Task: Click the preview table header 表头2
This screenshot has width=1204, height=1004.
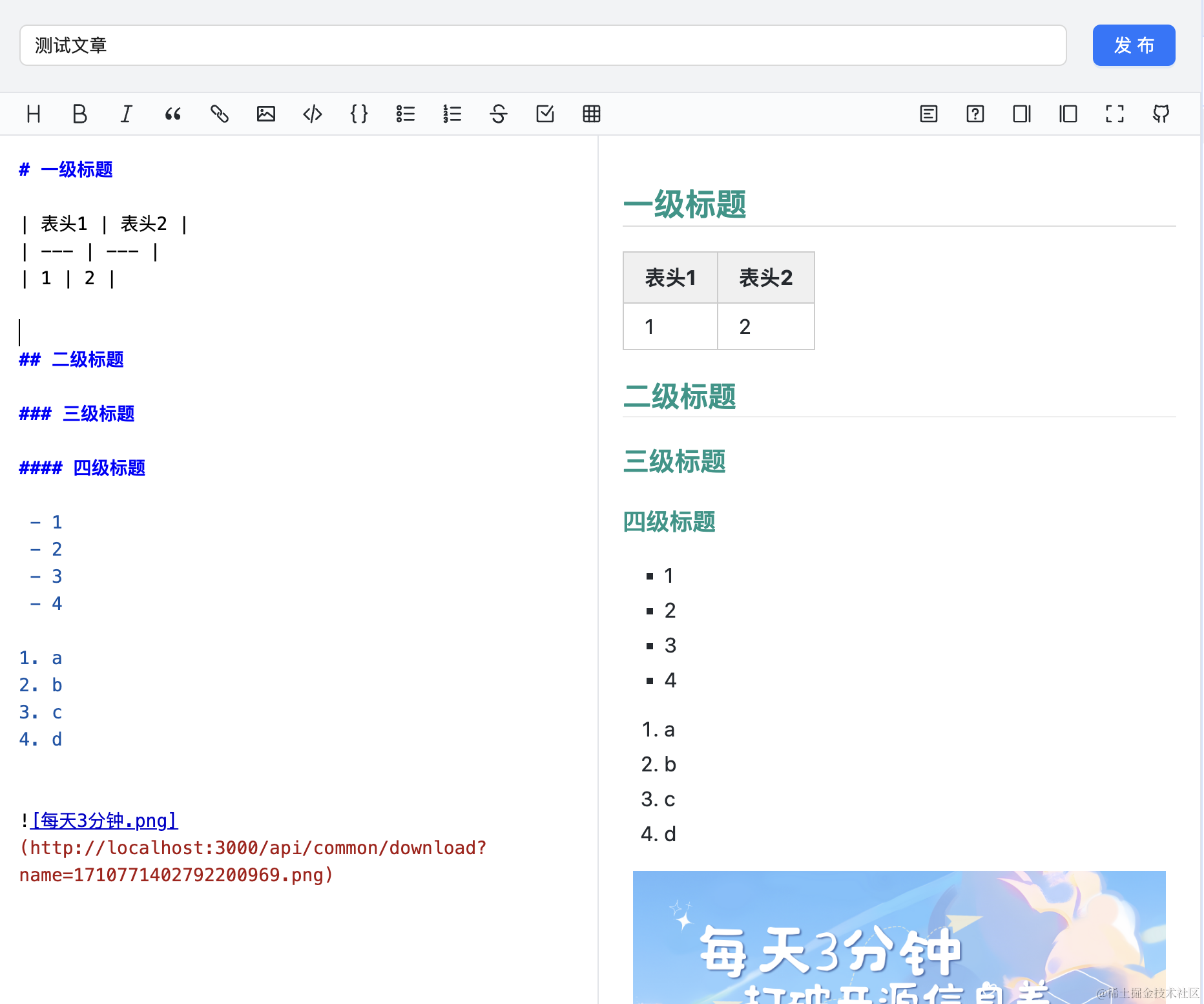Action: [766, 278]
